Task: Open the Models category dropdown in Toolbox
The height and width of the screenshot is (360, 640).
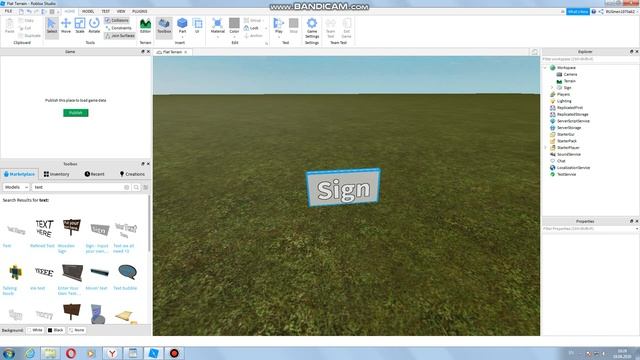Action: click(x=16, y=187)
